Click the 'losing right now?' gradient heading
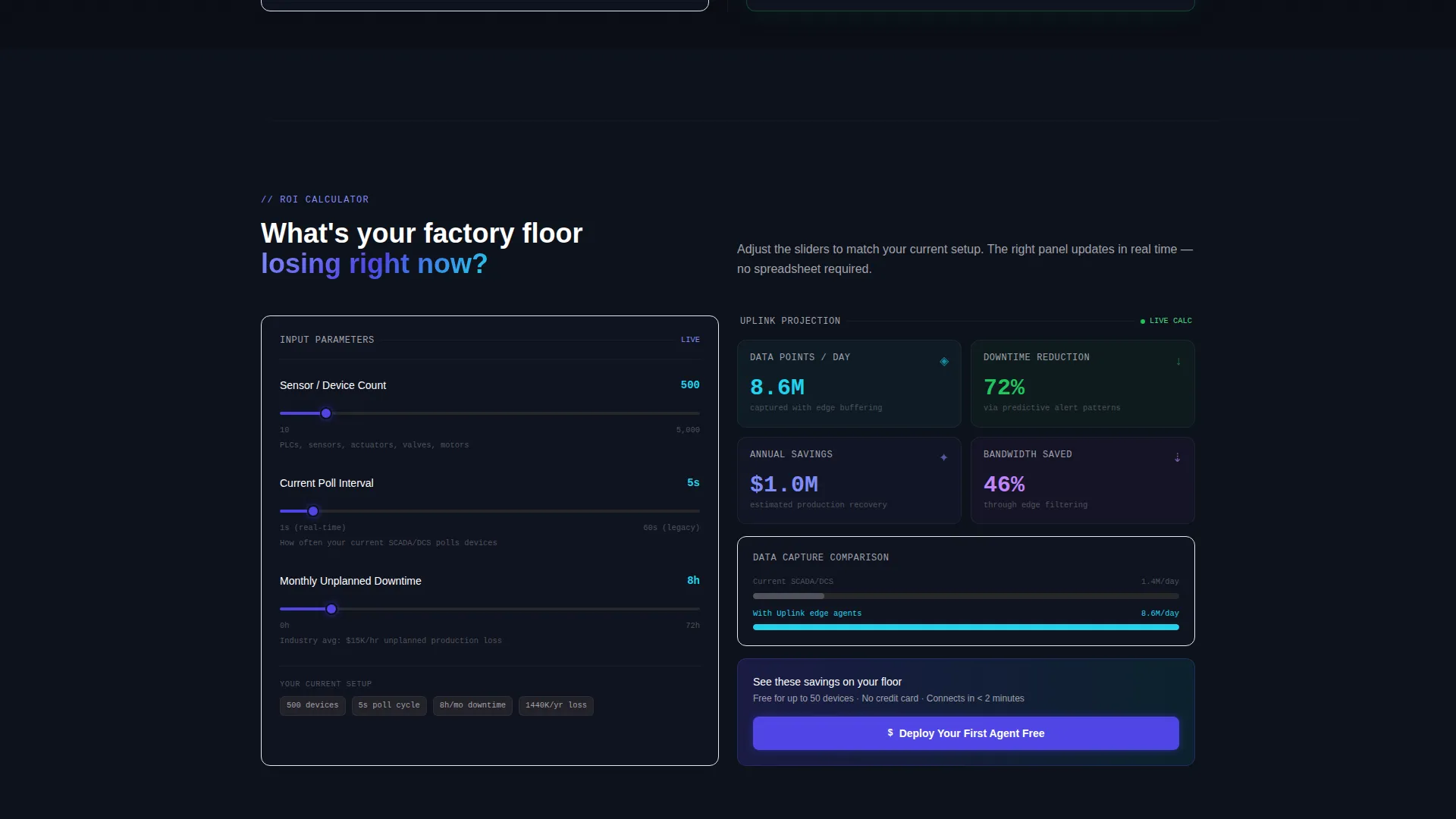This screenshot has height=819, width=1456. click(374, 264)
